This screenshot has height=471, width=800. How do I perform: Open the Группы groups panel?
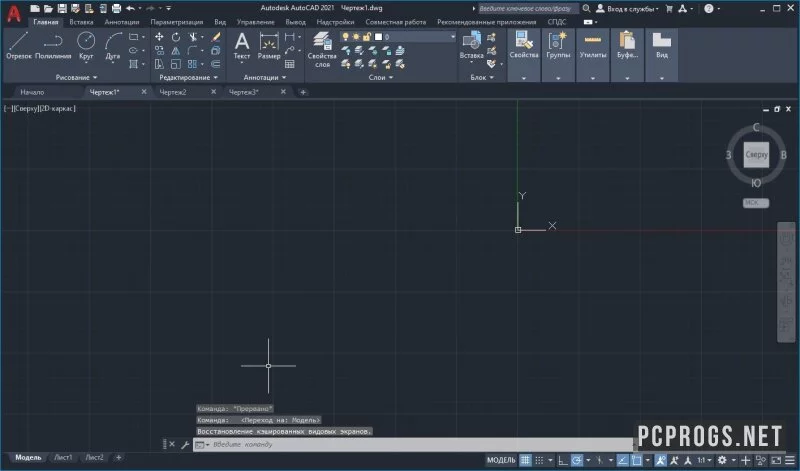(x=558, y=55)
